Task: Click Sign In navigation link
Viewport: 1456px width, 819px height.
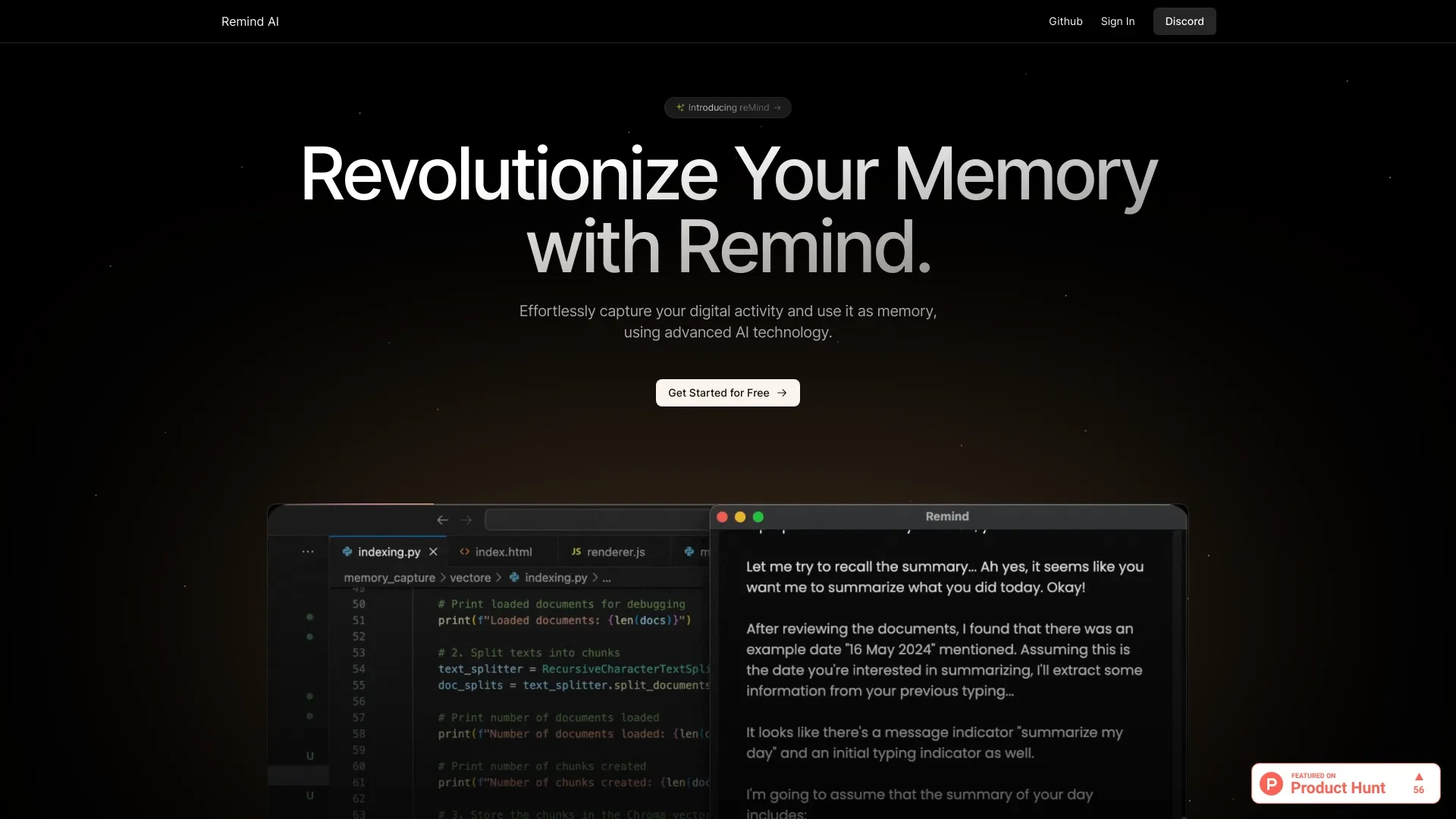Action: click(1117, 21)
